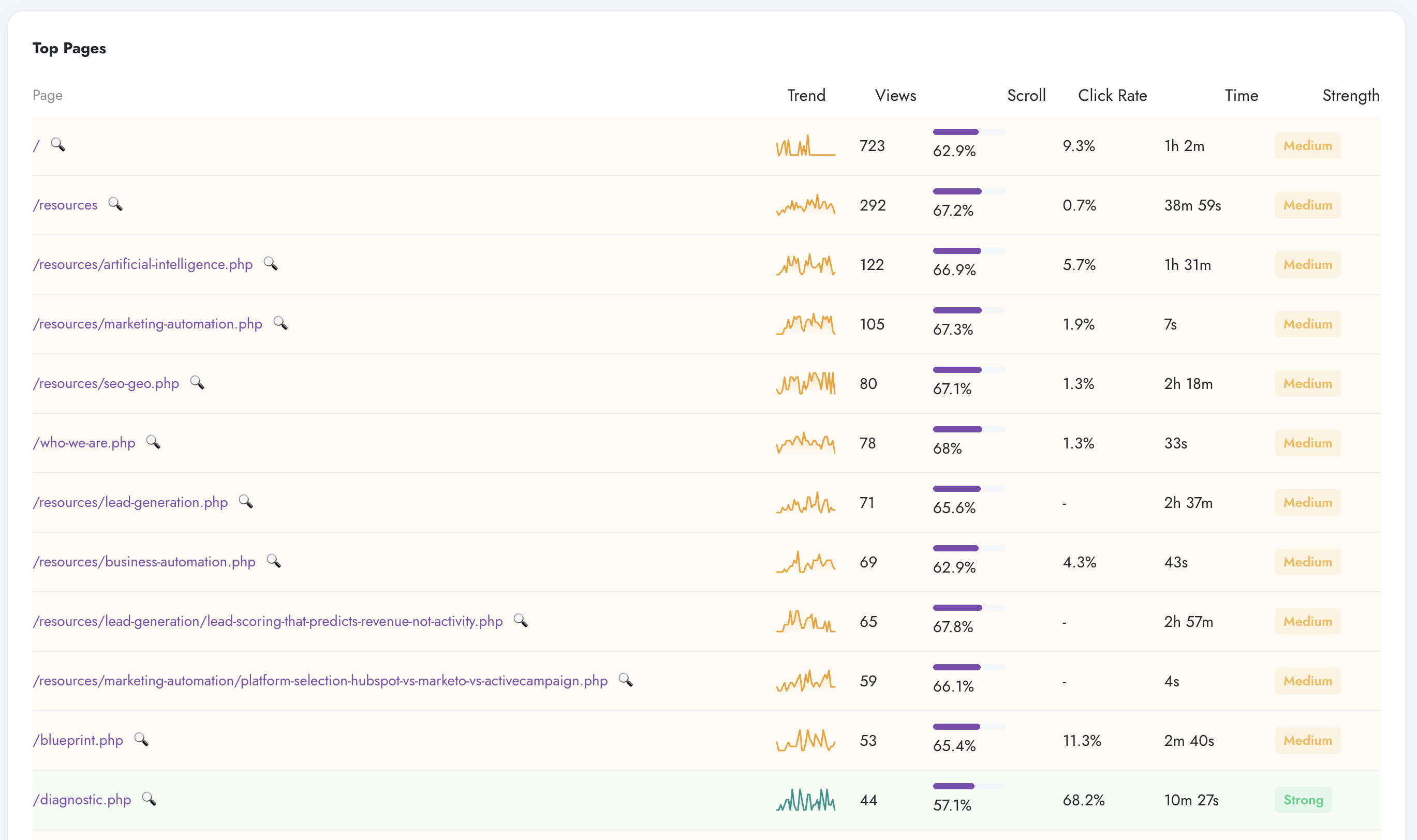The width and height of the screenshot is (1417, 840).
Task: Open the /resources/artificial-intelligence.php link
Action: click(x=143, y=264)
